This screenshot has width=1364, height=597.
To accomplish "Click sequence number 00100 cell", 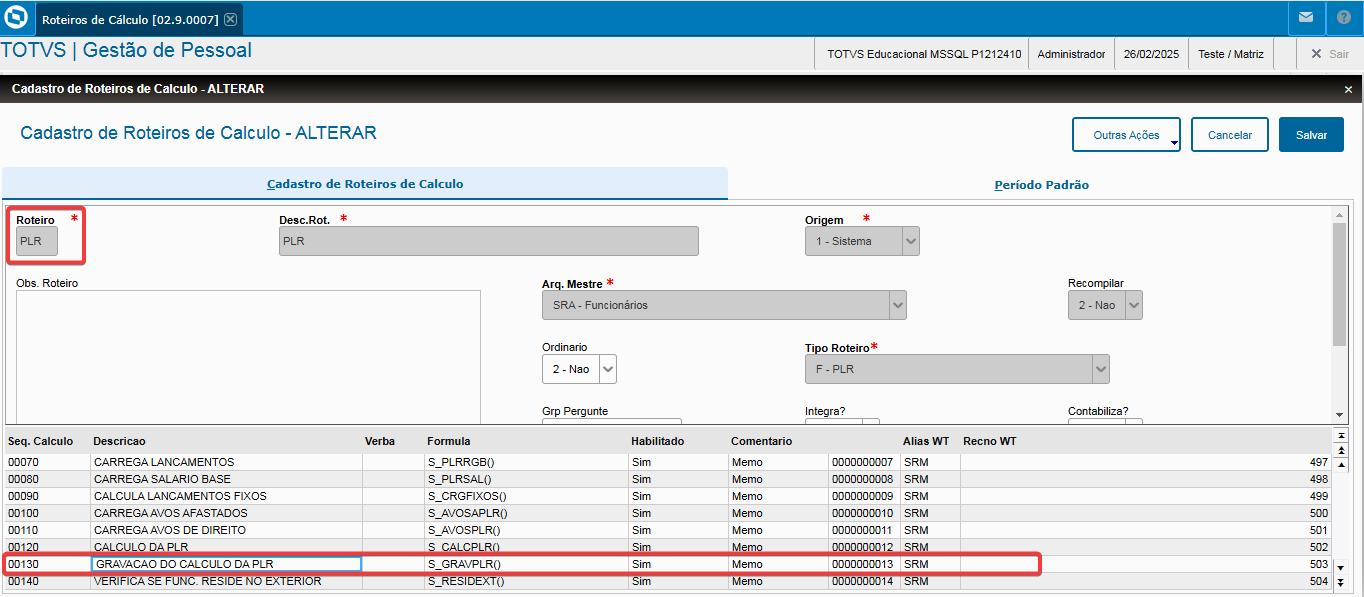I will 47,513.
